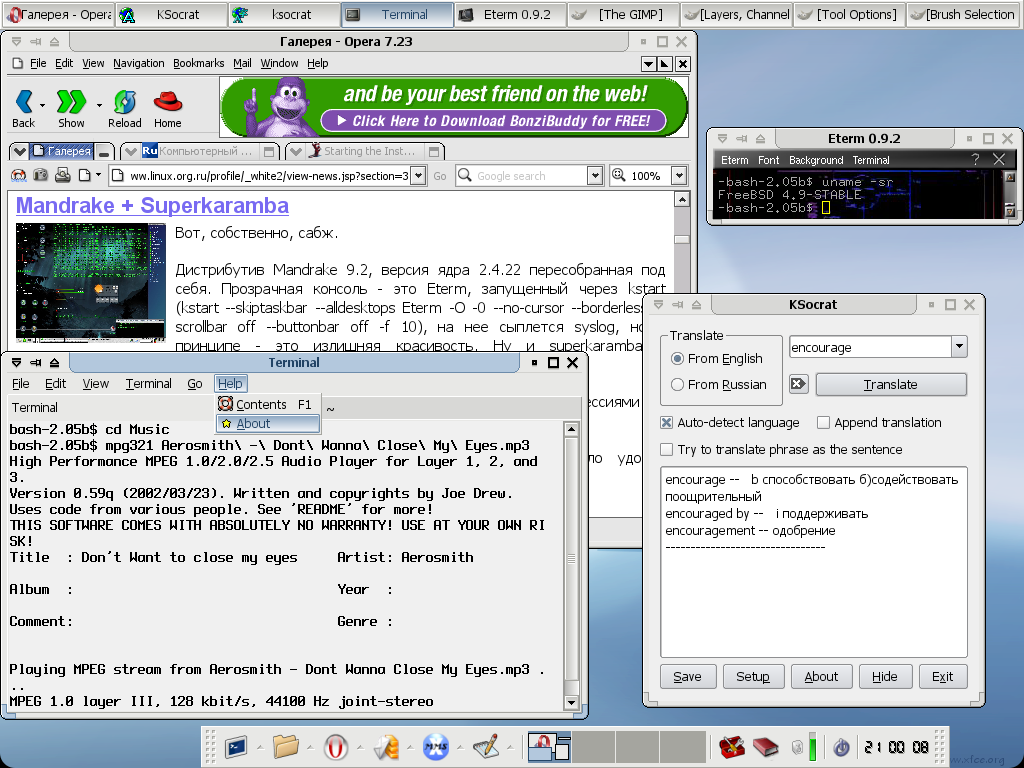Open Google search dropdown in Opera
Screen dimensions: 1024x768
[x=594, y=175]
